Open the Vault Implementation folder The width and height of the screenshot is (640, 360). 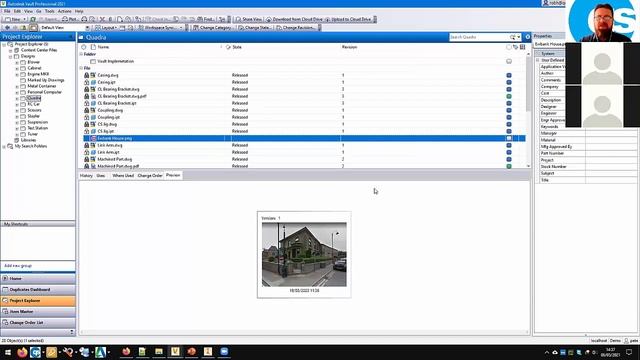point(116,61)
